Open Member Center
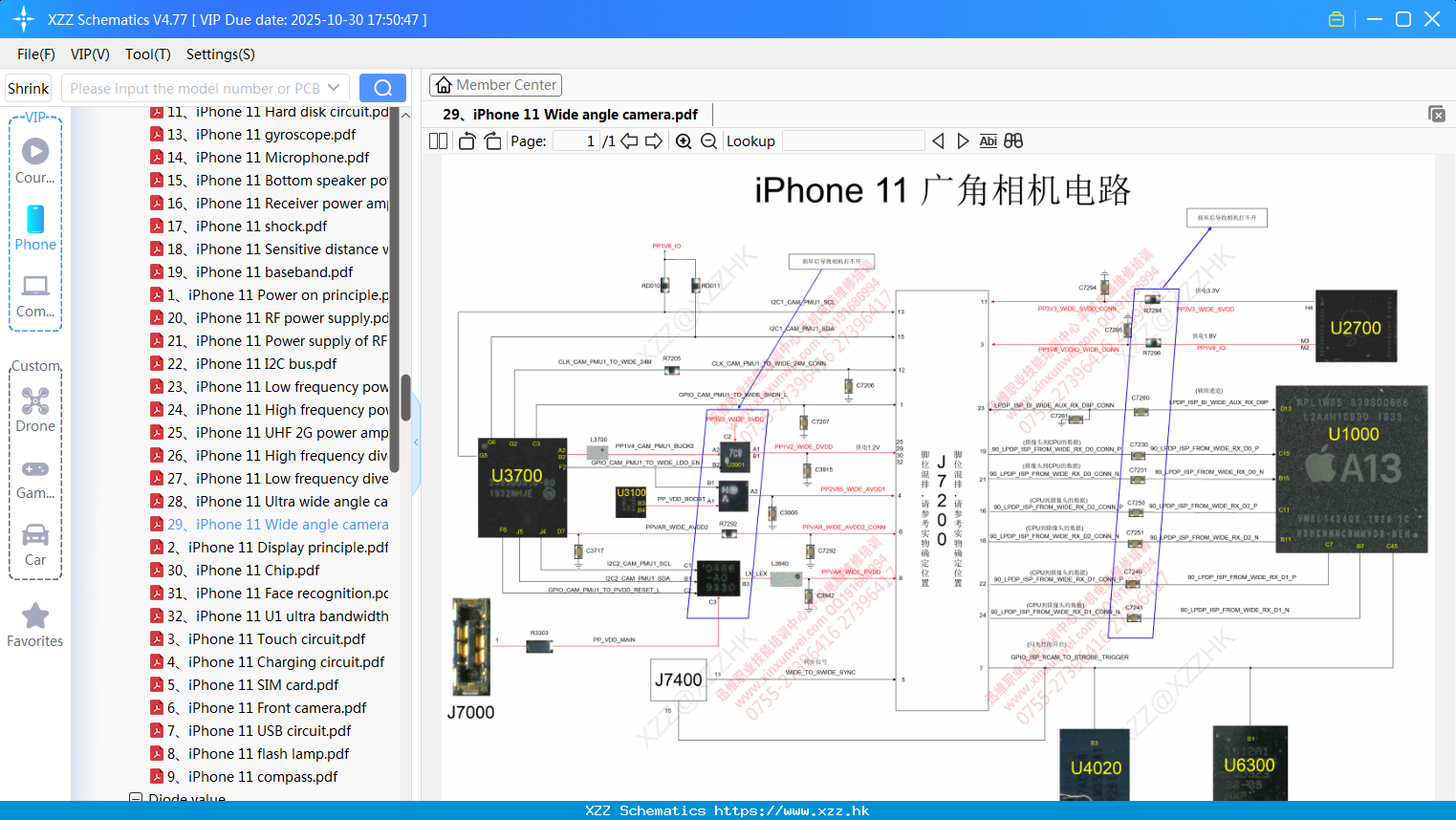1456x820 pixels. click(x=495, y=85)
